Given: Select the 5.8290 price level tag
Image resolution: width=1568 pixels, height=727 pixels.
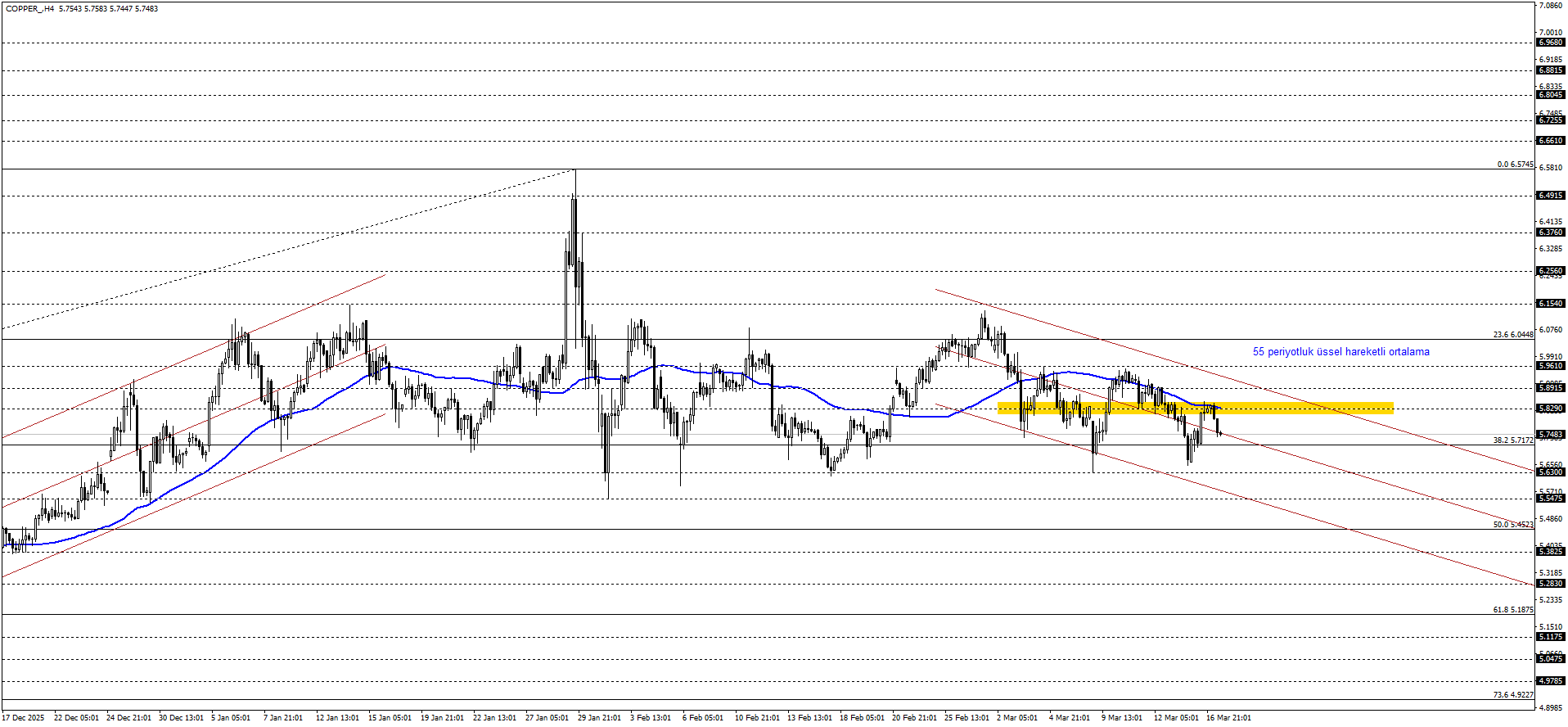Looking at the screenshot, I should tap(1550, 409).
